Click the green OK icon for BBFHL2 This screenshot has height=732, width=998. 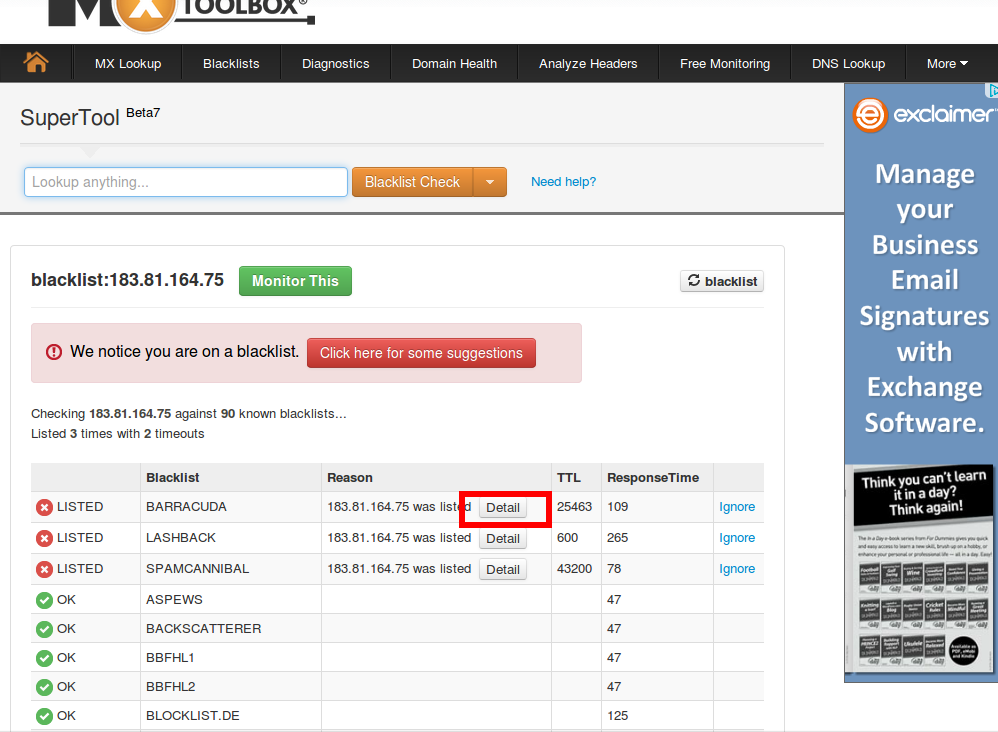point(45,687)
